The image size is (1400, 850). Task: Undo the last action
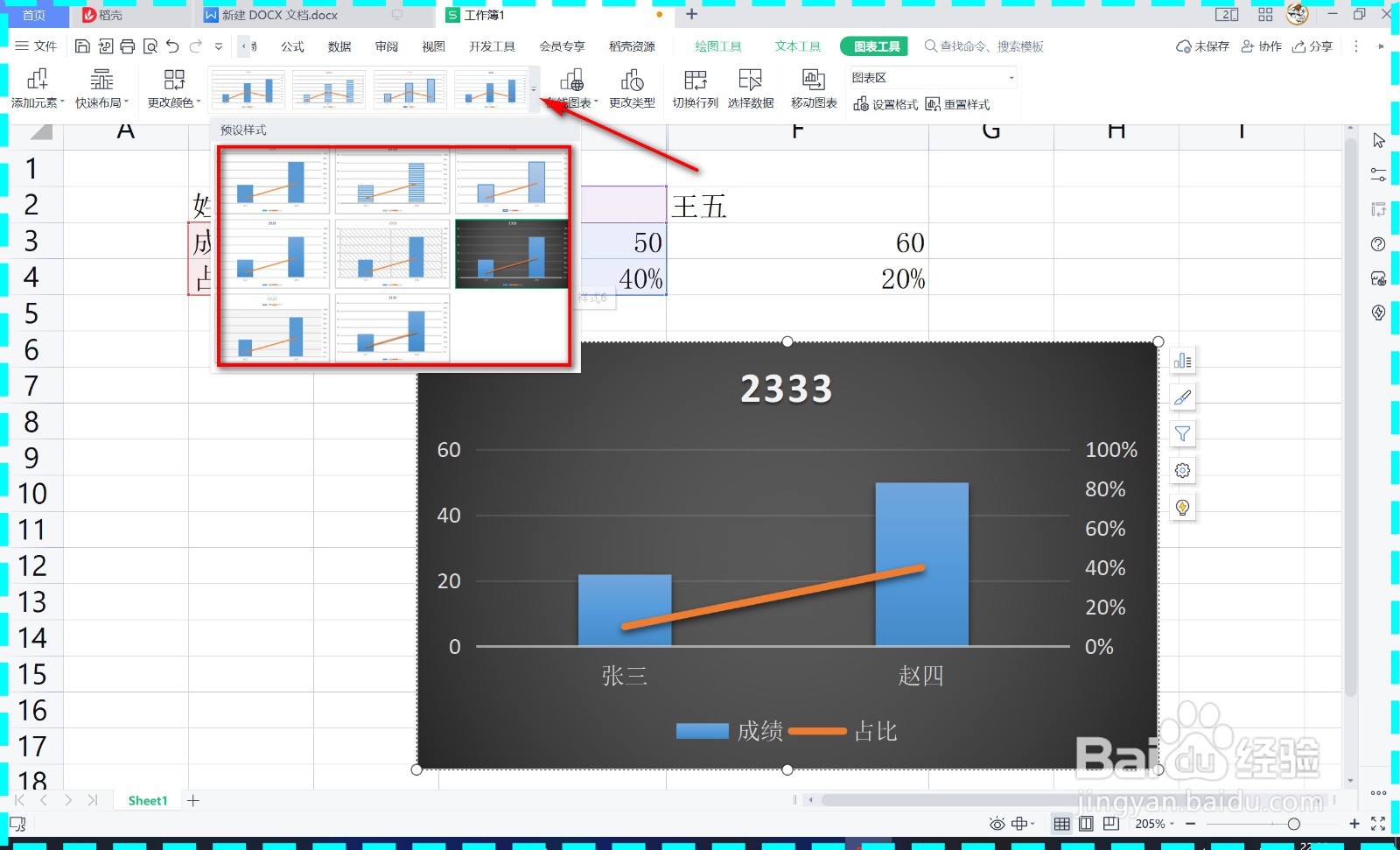coord(172,46)
